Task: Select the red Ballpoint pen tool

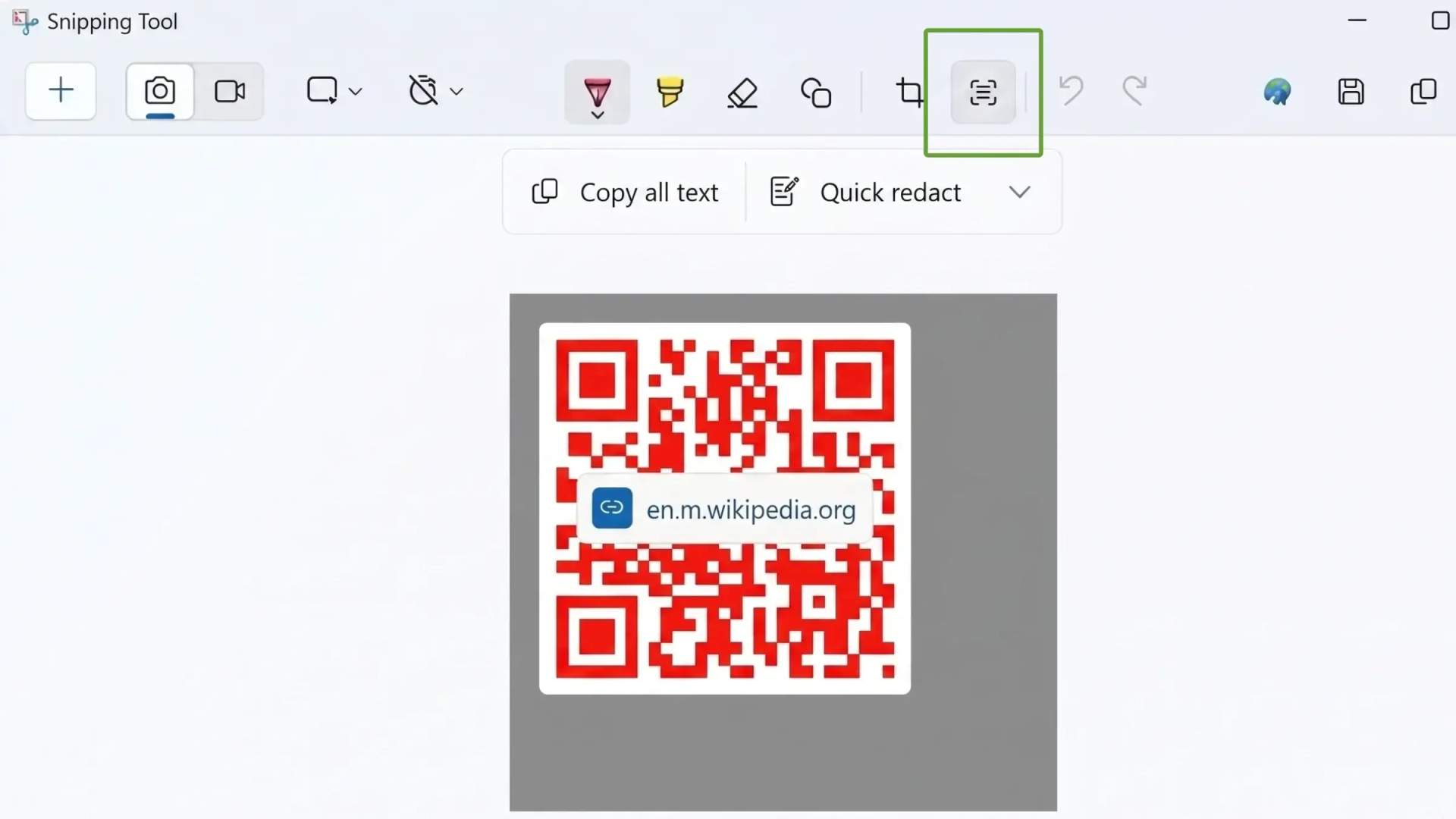Action: 598,93
